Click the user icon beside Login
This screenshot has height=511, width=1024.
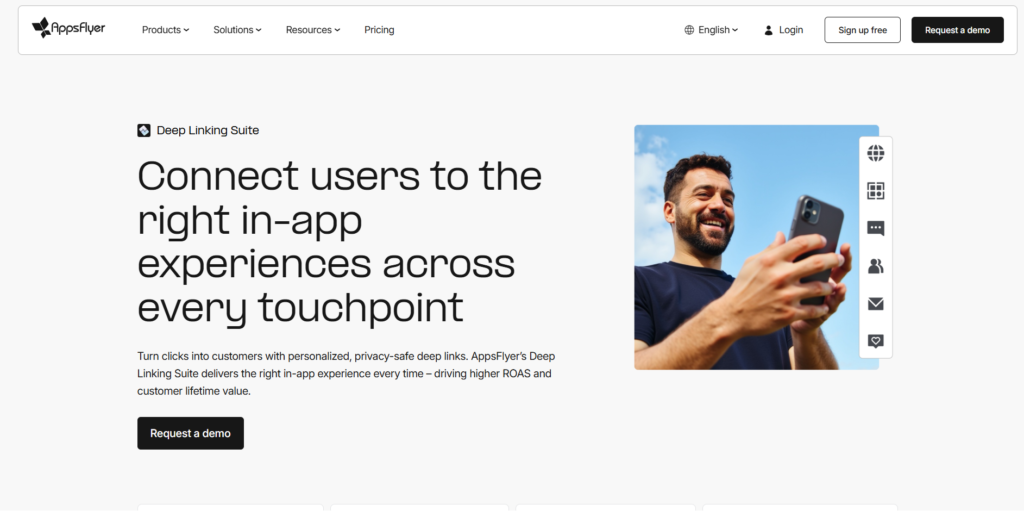click(769, 30)
